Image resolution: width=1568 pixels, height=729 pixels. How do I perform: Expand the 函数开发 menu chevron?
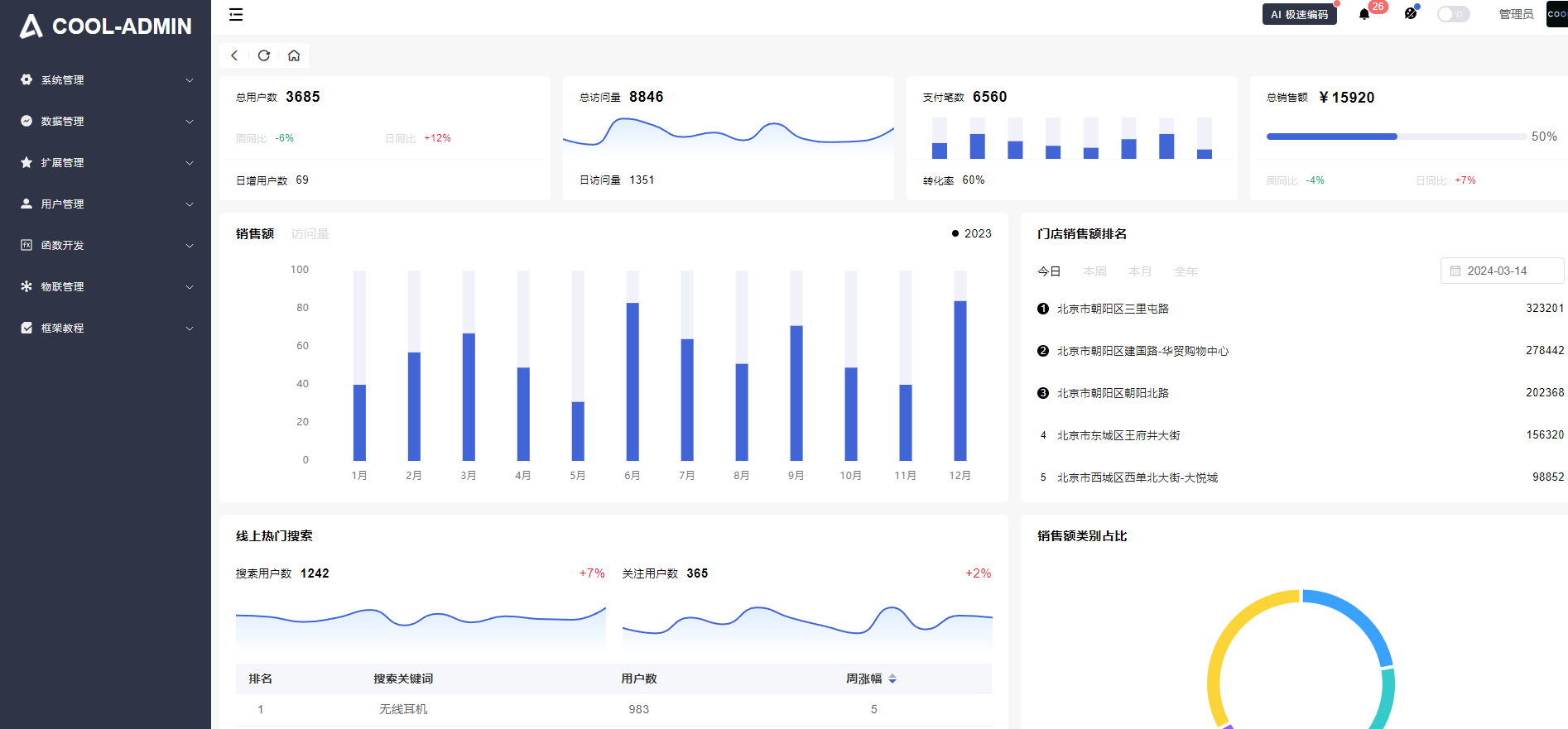(x=190, y=246)
